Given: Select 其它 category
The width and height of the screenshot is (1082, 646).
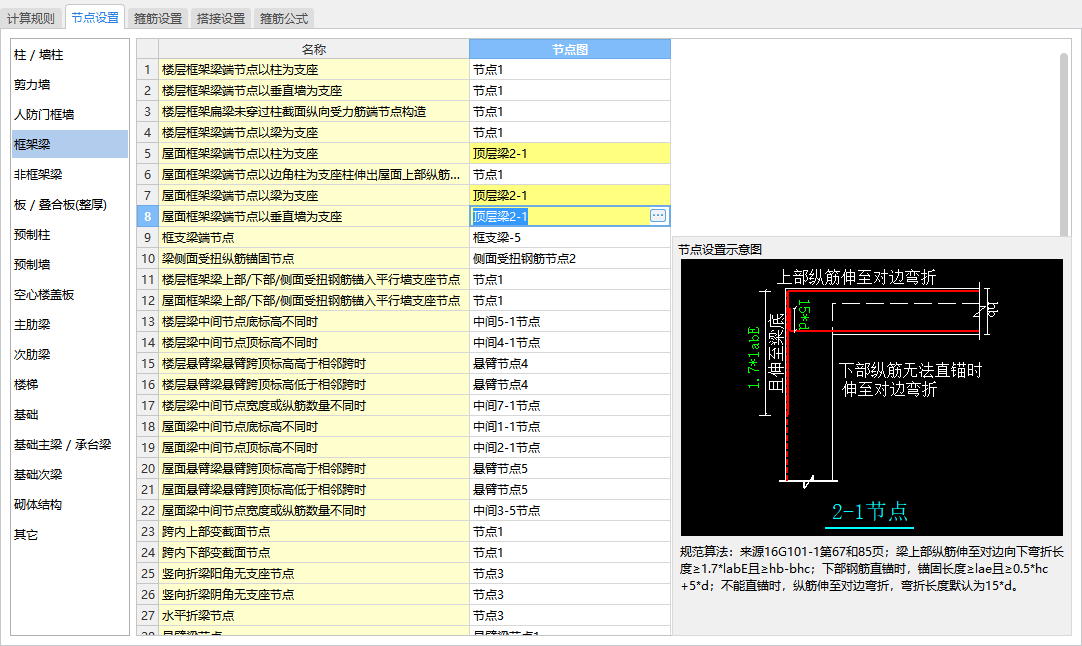Looking at the screenshot, I should (70, 535).
